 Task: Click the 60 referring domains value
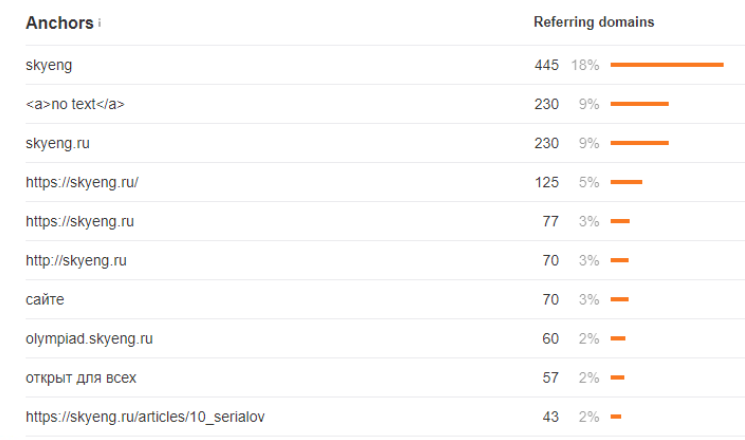(550, 338)
